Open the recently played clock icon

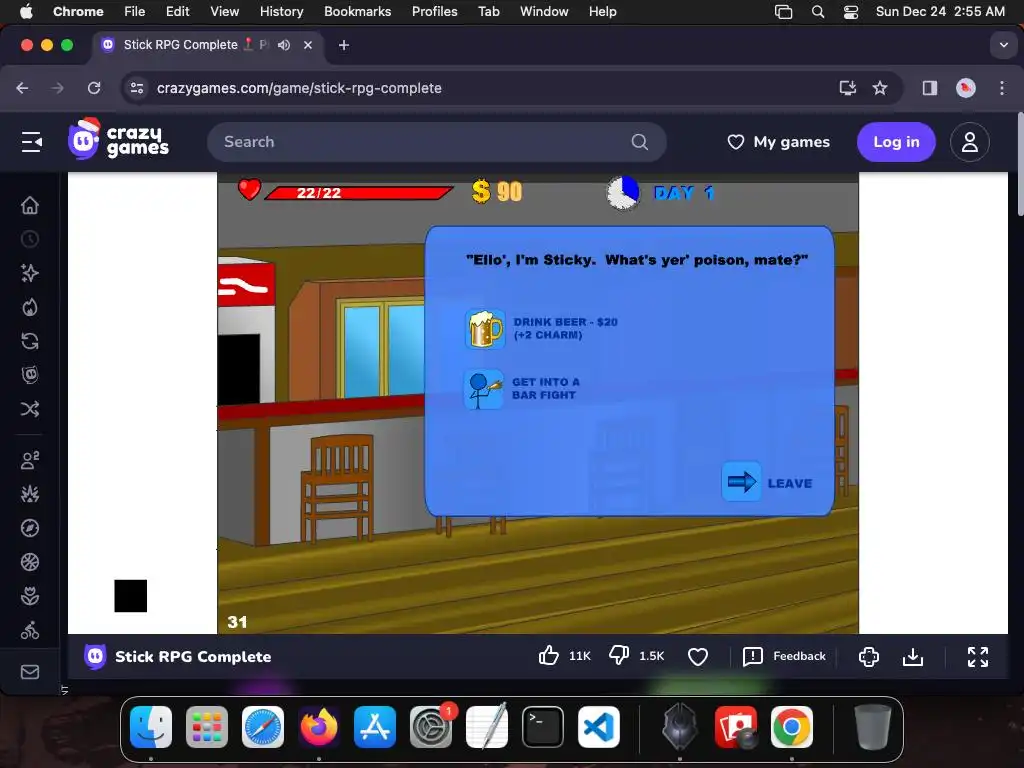coord(30,240)
